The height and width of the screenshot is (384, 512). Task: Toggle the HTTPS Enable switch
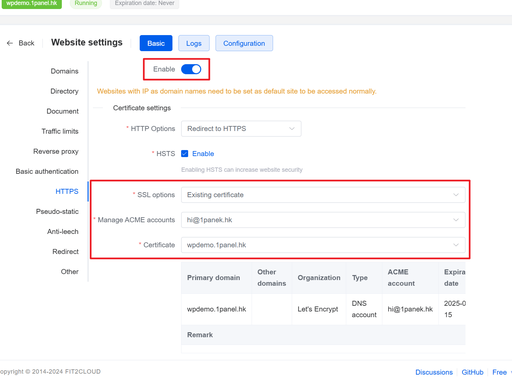tap(191, 69)
